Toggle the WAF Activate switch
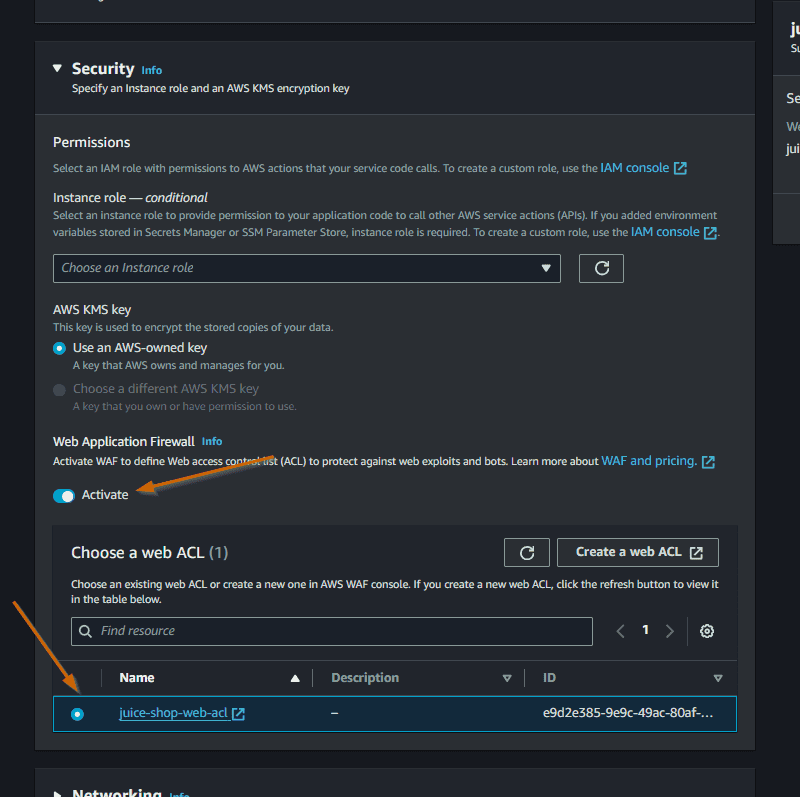The image size is (800, 797). click(64, 495)
